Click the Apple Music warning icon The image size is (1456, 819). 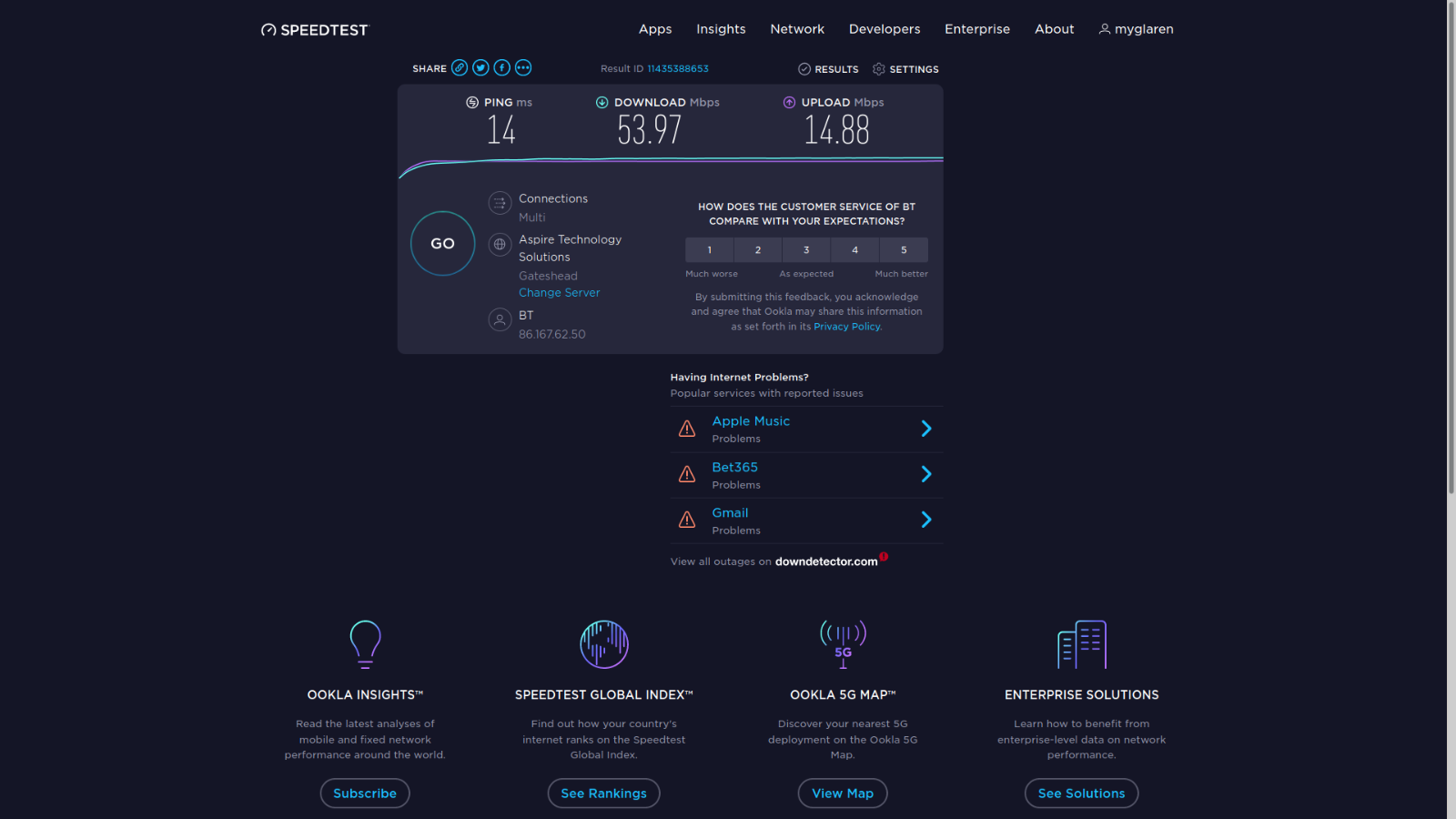[x=687, y=429]
